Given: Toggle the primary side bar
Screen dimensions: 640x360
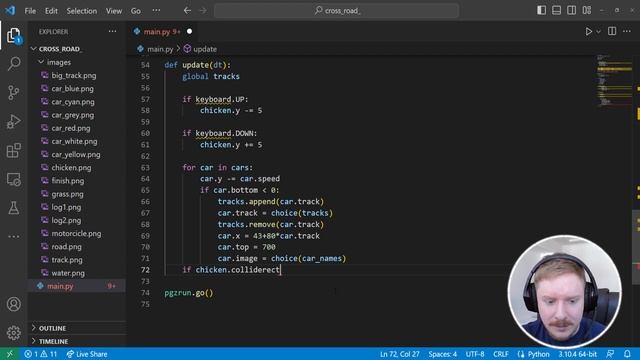Looking at the screenshot, I should pos(541,10).
